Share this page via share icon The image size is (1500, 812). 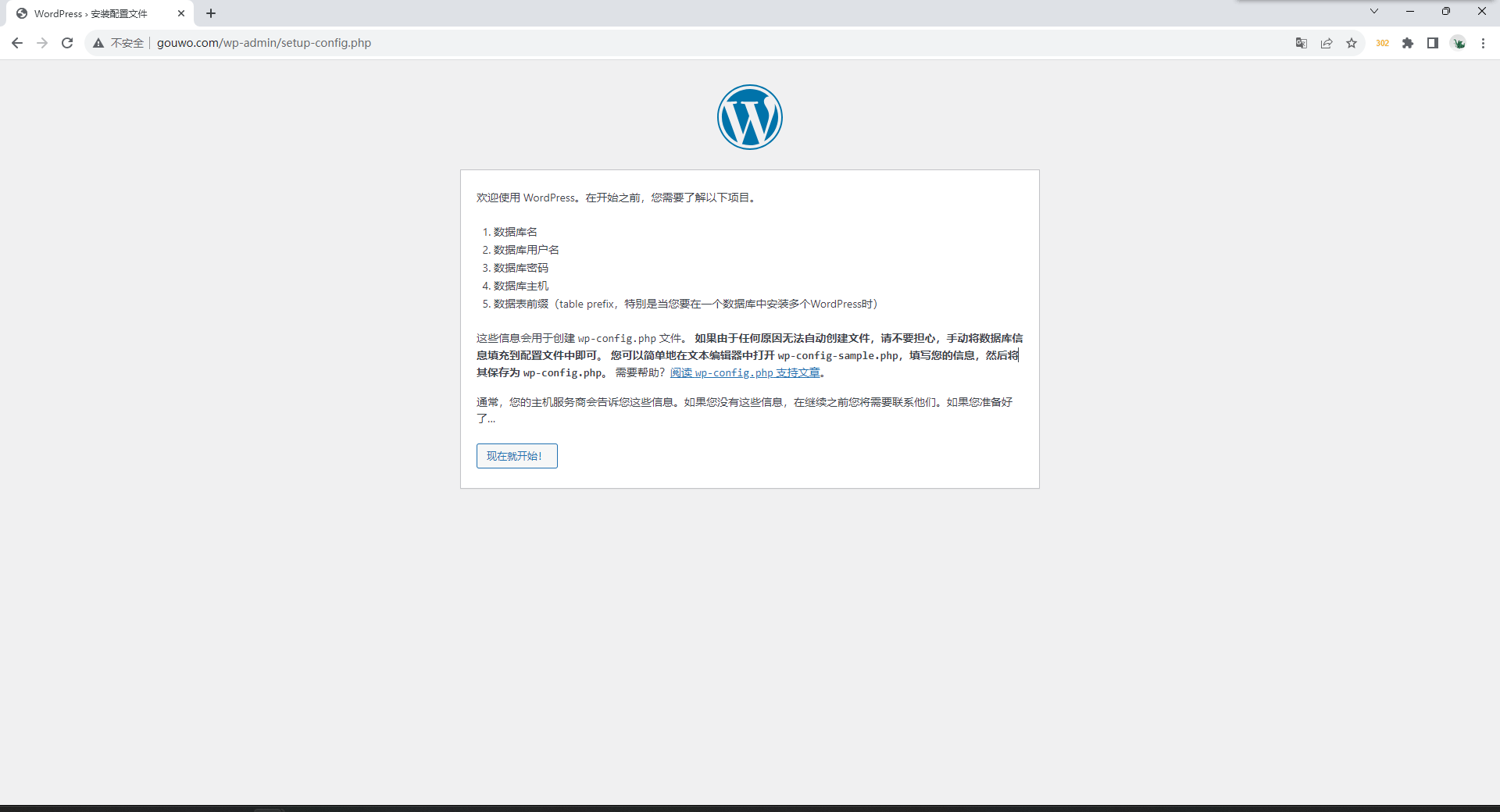coord(1327,43)
